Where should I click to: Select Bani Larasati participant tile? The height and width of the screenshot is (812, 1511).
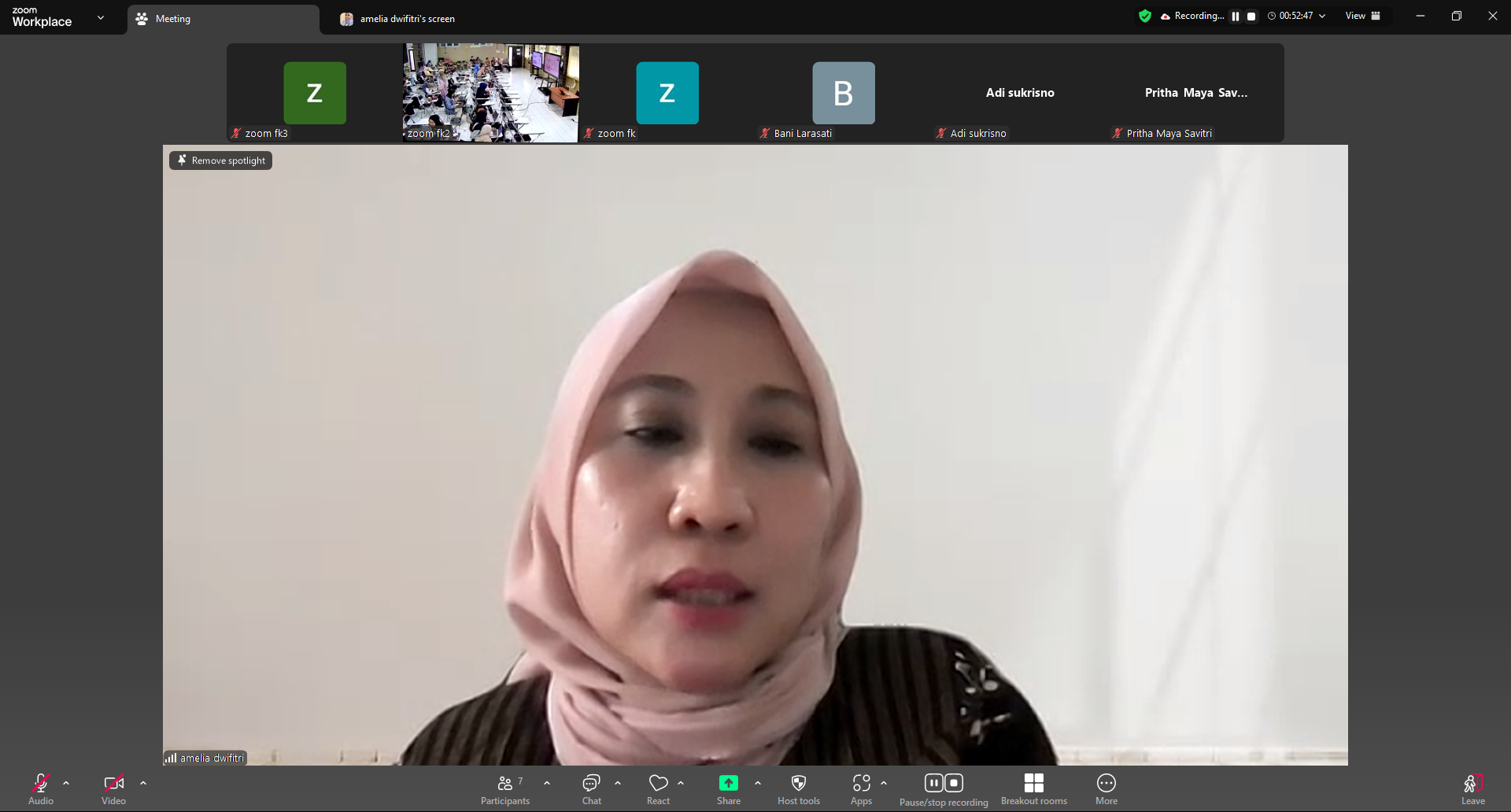click(x=844, y=93)
